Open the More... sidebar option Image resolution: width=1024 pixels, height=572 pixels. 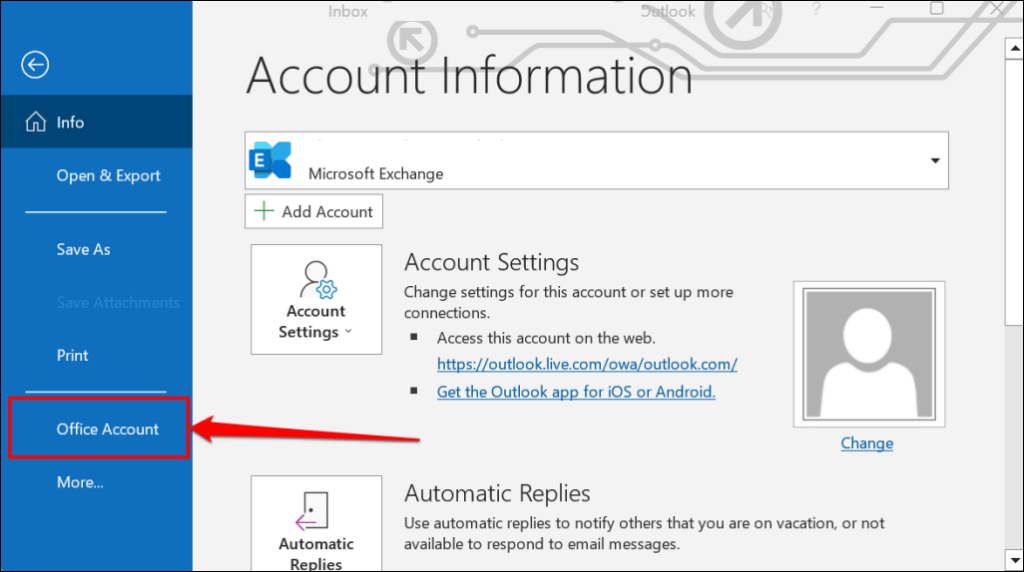[80, 483]
